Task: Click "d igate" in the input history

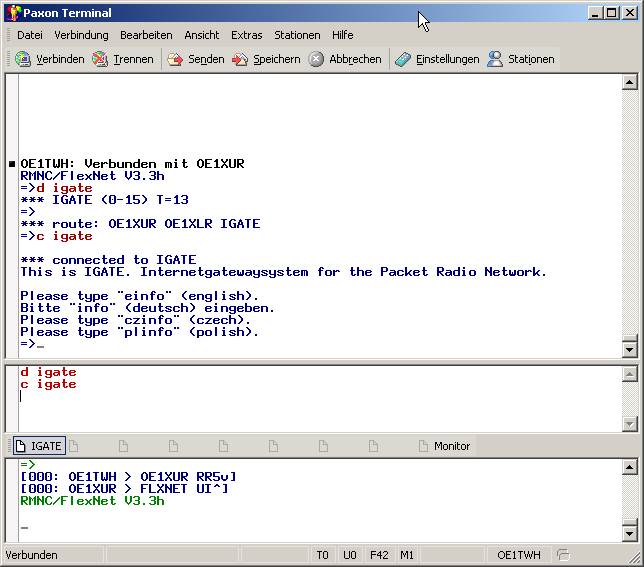Action: coord(48,372)
